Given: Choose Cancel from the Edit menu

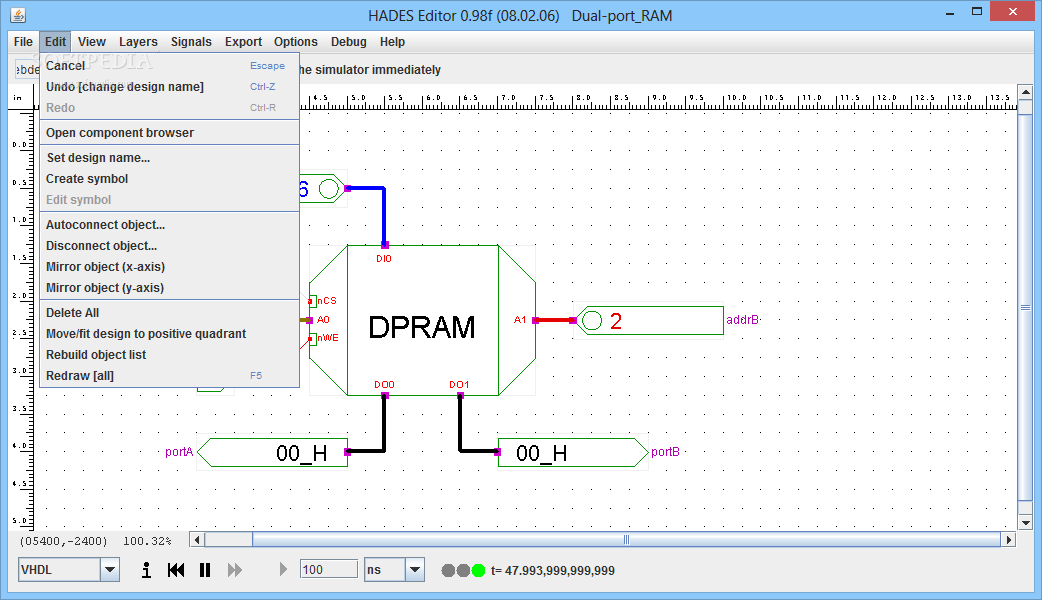Looking at the screenshot, I should [169, 66].
